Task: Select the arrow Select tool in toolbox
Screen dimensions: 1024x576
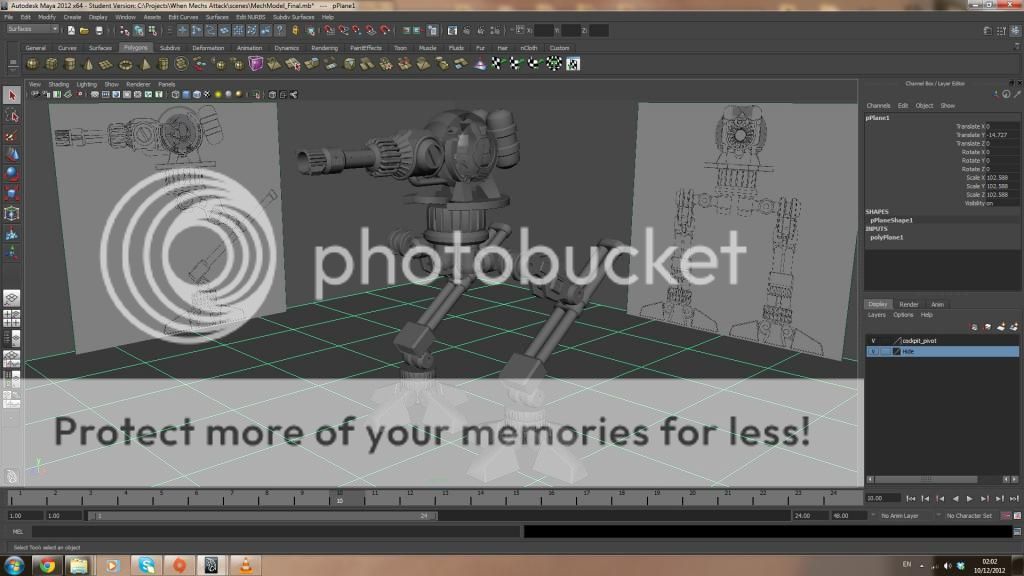Action: tap(12, 96)
